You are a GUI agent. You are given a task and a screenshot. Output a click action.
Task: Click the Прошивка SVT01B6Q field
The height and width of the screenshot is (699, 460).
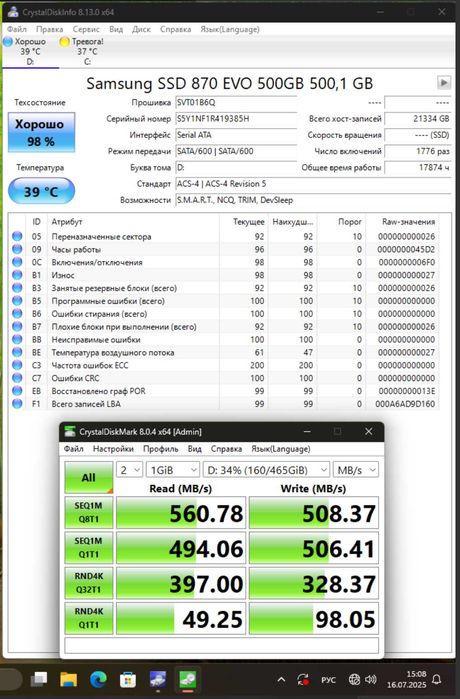[x=236, y=103]
